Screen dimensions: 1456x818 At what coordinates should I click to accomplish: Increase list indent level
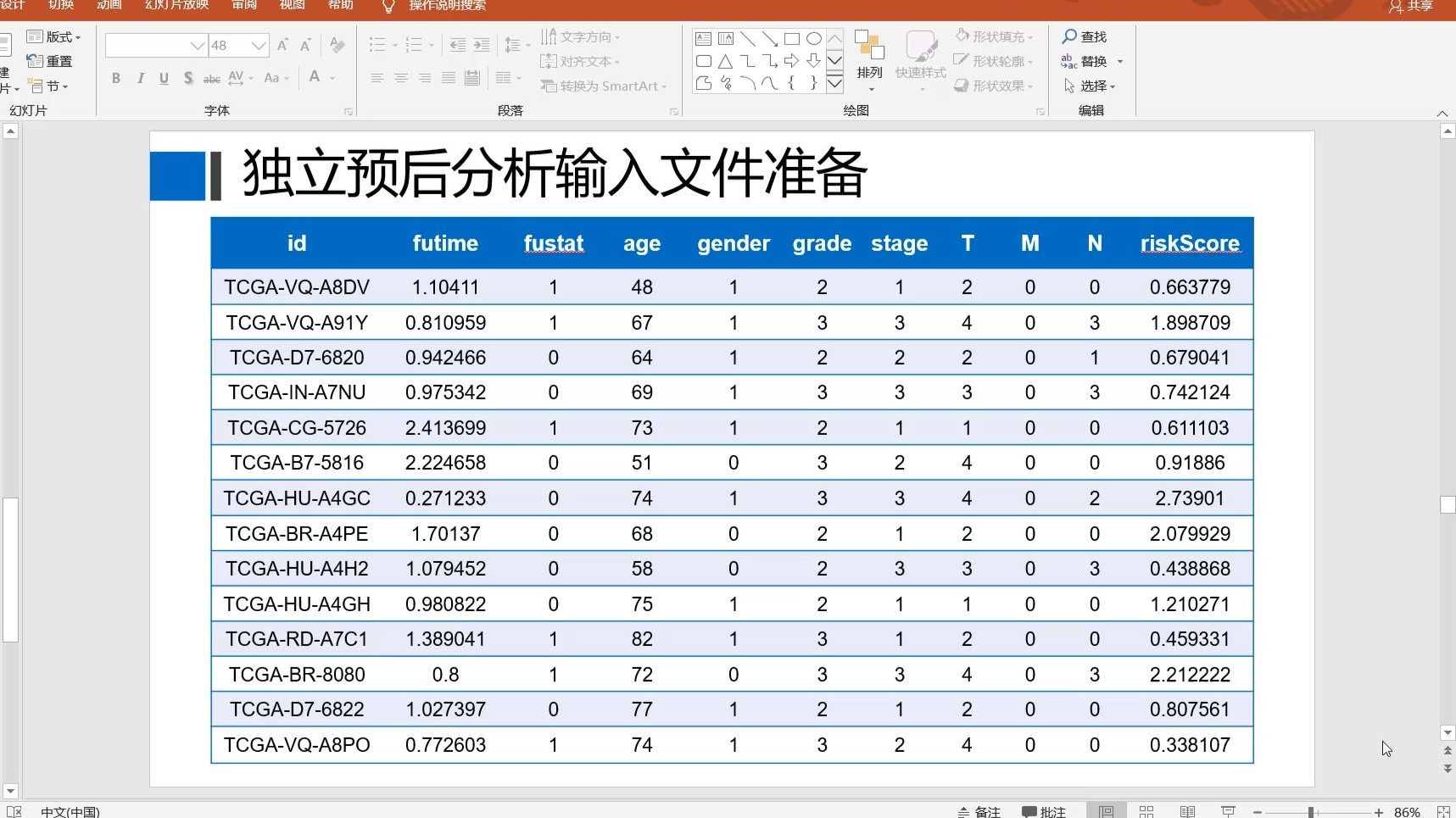pos(482,45)
